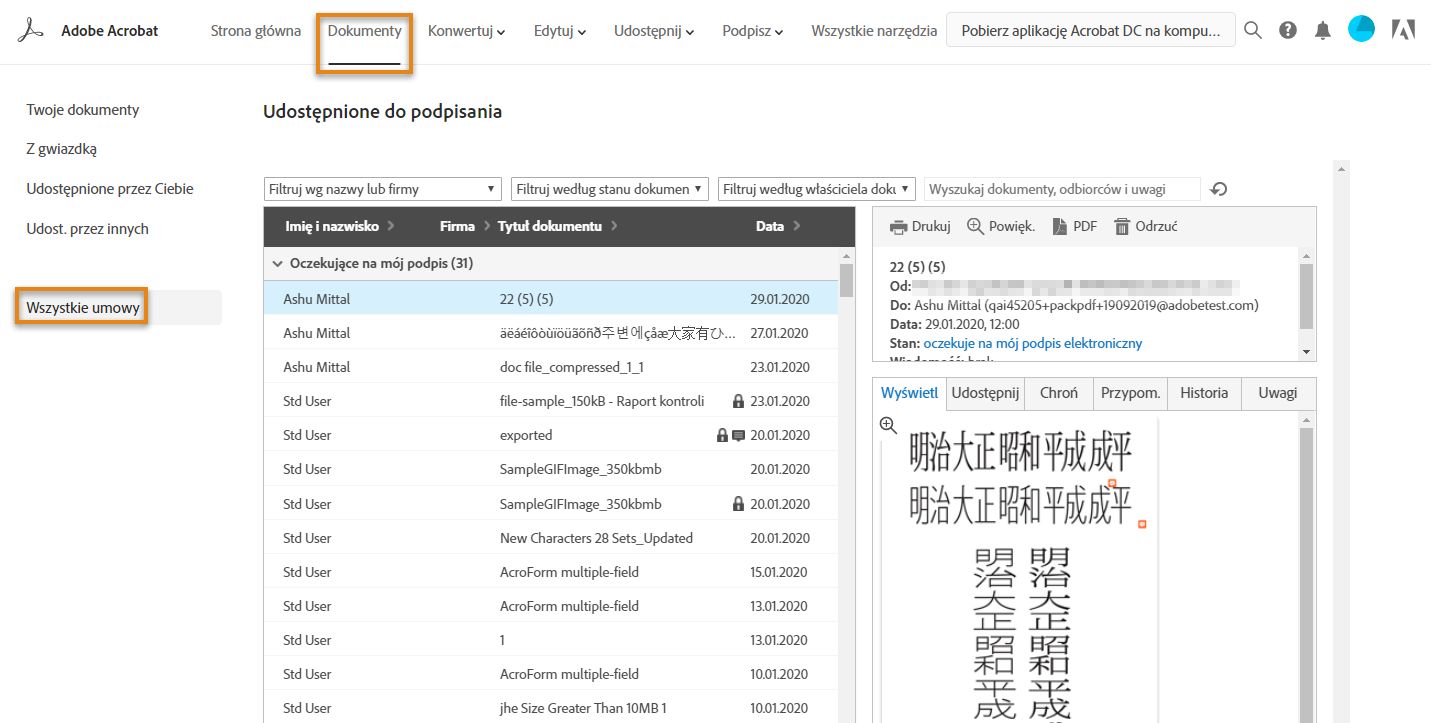The image size is (1431, 723).
Task: Click the reset filters refresh icon
Action: (1218, 189)
